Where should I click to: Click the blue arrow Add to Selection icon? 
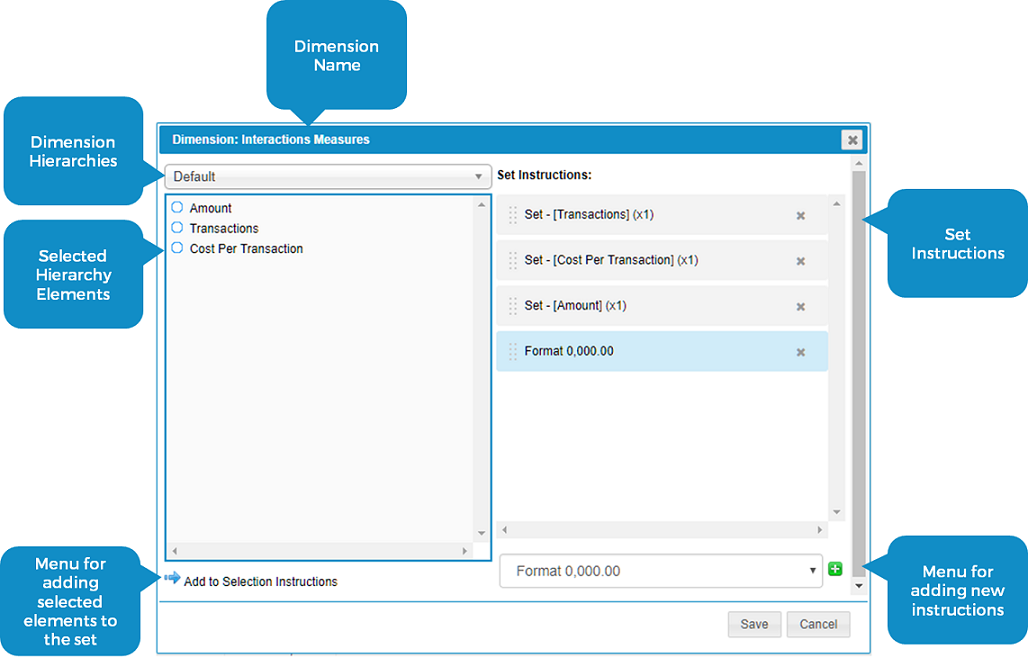click(x=172, y=578)
